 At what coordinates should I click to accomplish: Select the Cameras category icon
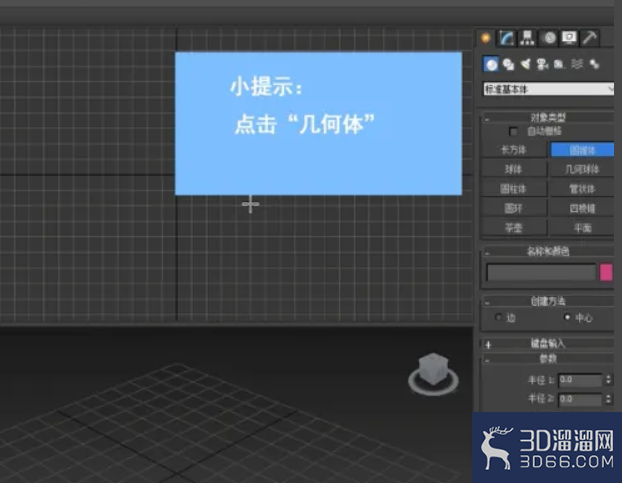tap(542, 64)
